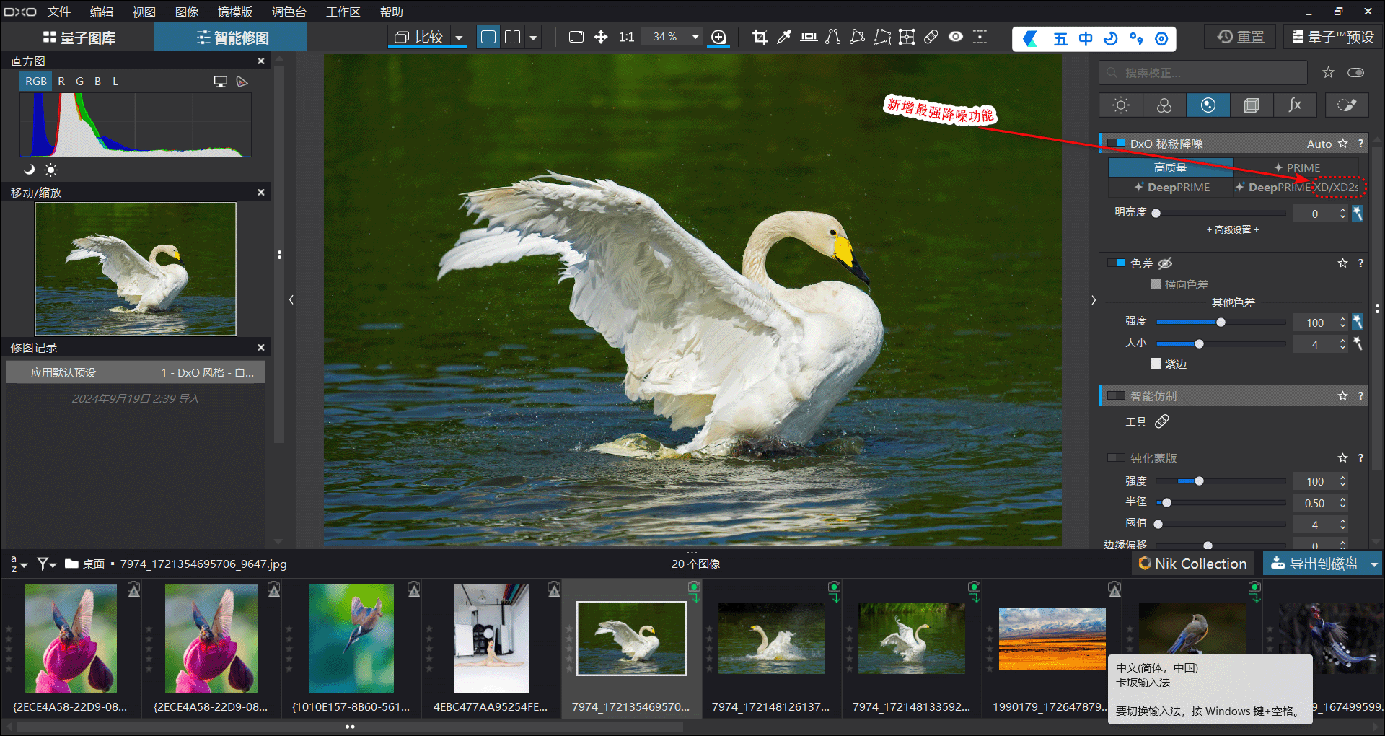The image size is (1385, 736).
Task: Select the repair eraser tool
Action: 931,37
